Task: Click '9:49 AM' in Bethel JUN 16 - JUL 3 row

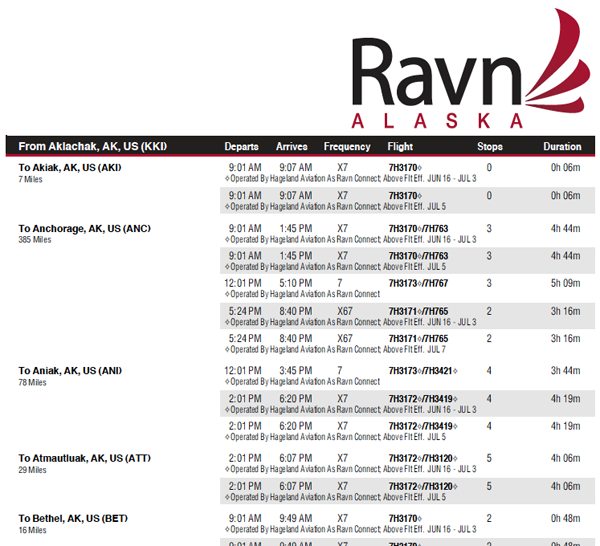Action: click(295, 518)
